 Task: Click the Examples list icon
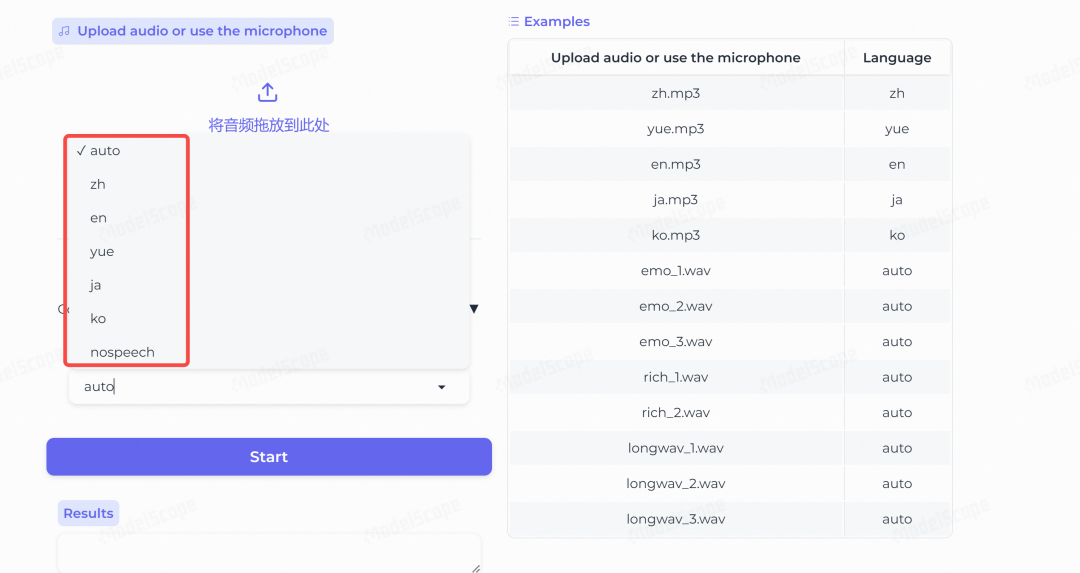point(513,21)
